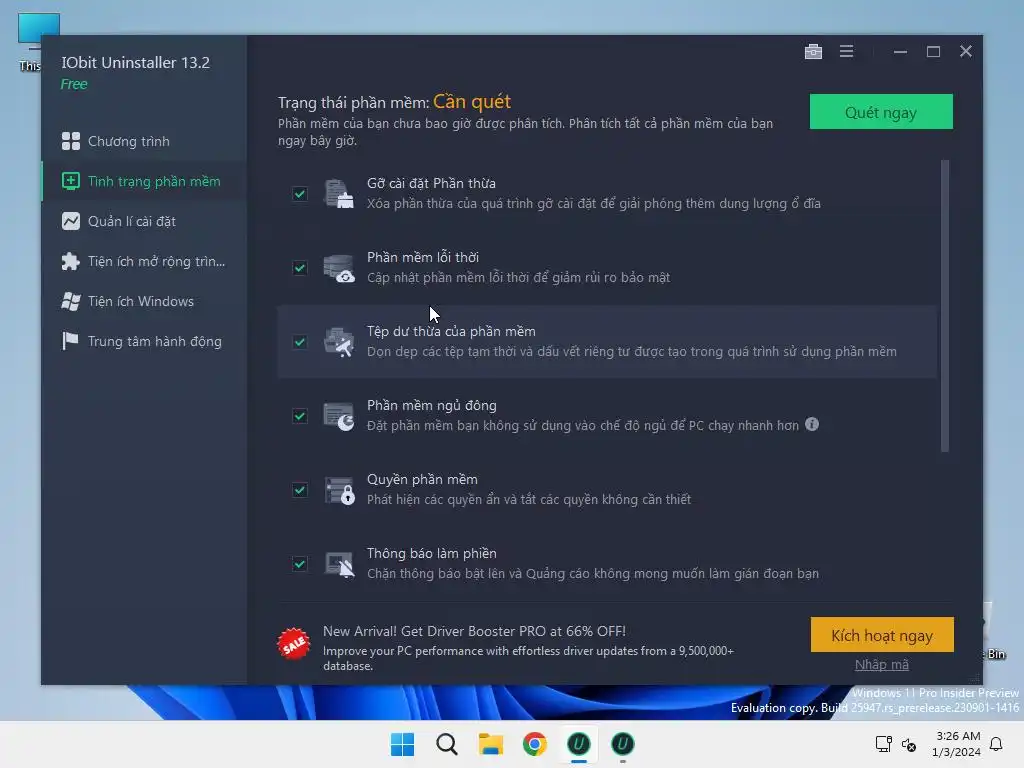Open Trung tâm hành động section
Screen dimensions: 1024x768
[x=144, y=341]
